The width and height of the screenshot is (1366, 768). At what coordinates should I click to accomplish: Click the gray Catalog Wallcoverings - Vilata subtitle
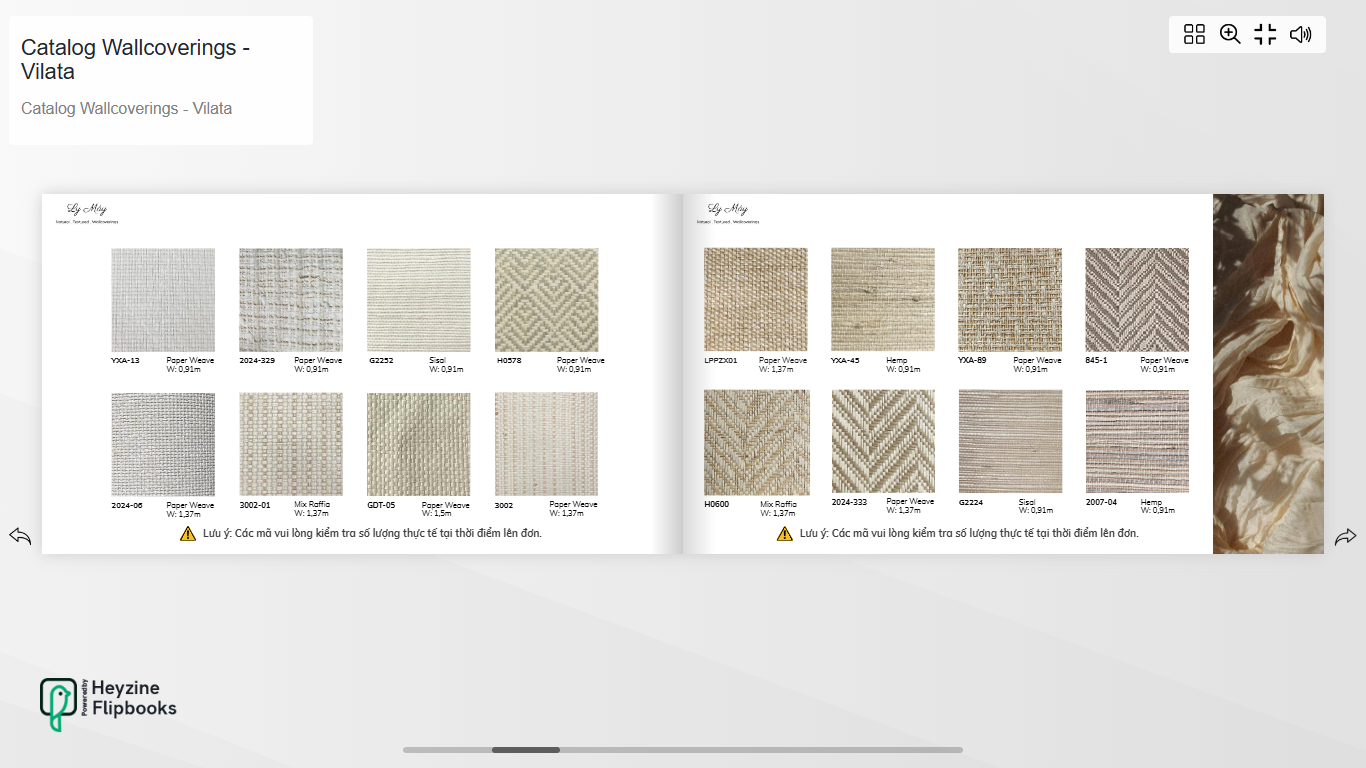pos(126,108)
